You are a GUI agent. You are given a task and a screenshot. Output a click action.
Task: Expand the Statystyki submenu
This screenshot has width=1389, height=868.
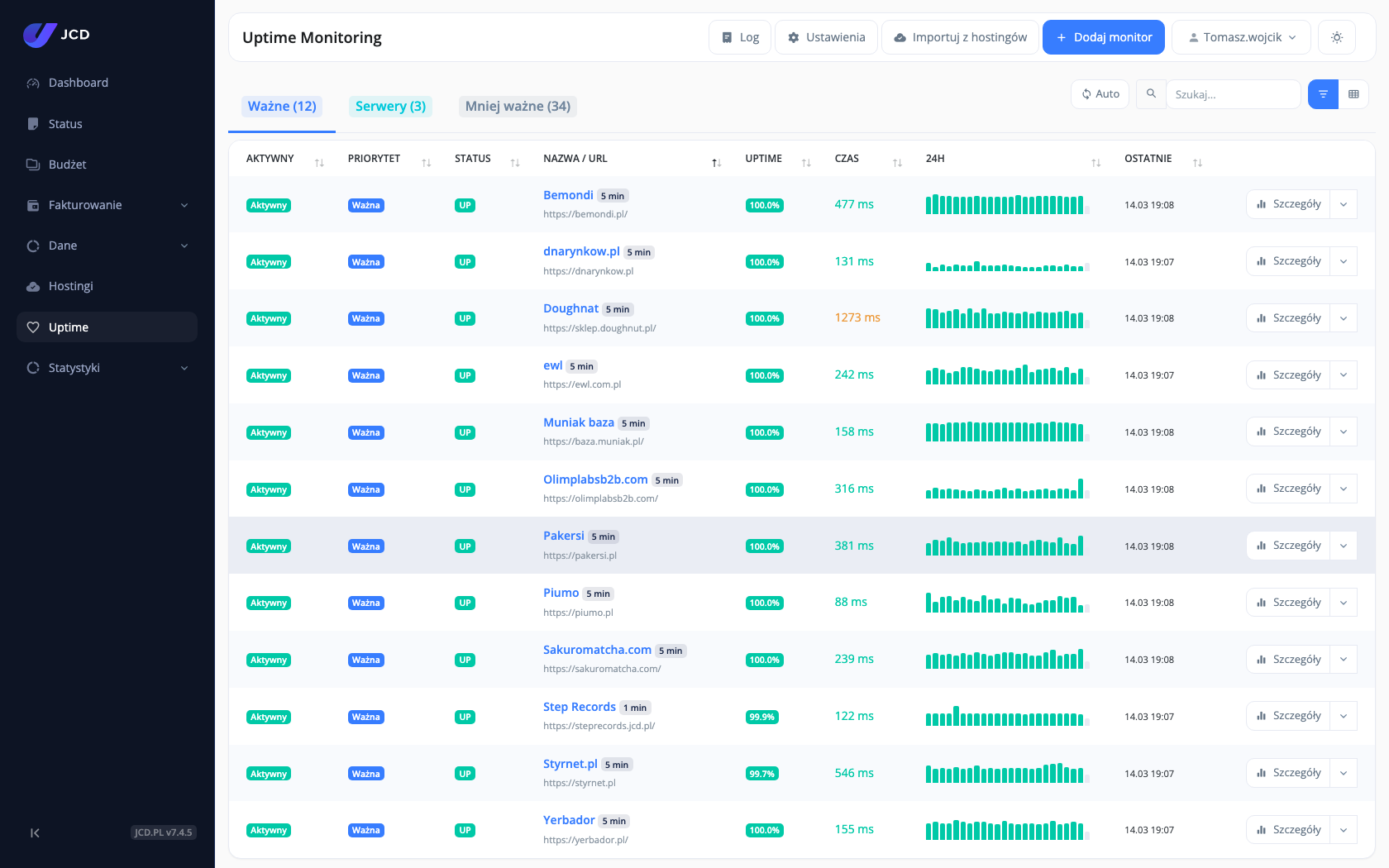tap(107, 368)
